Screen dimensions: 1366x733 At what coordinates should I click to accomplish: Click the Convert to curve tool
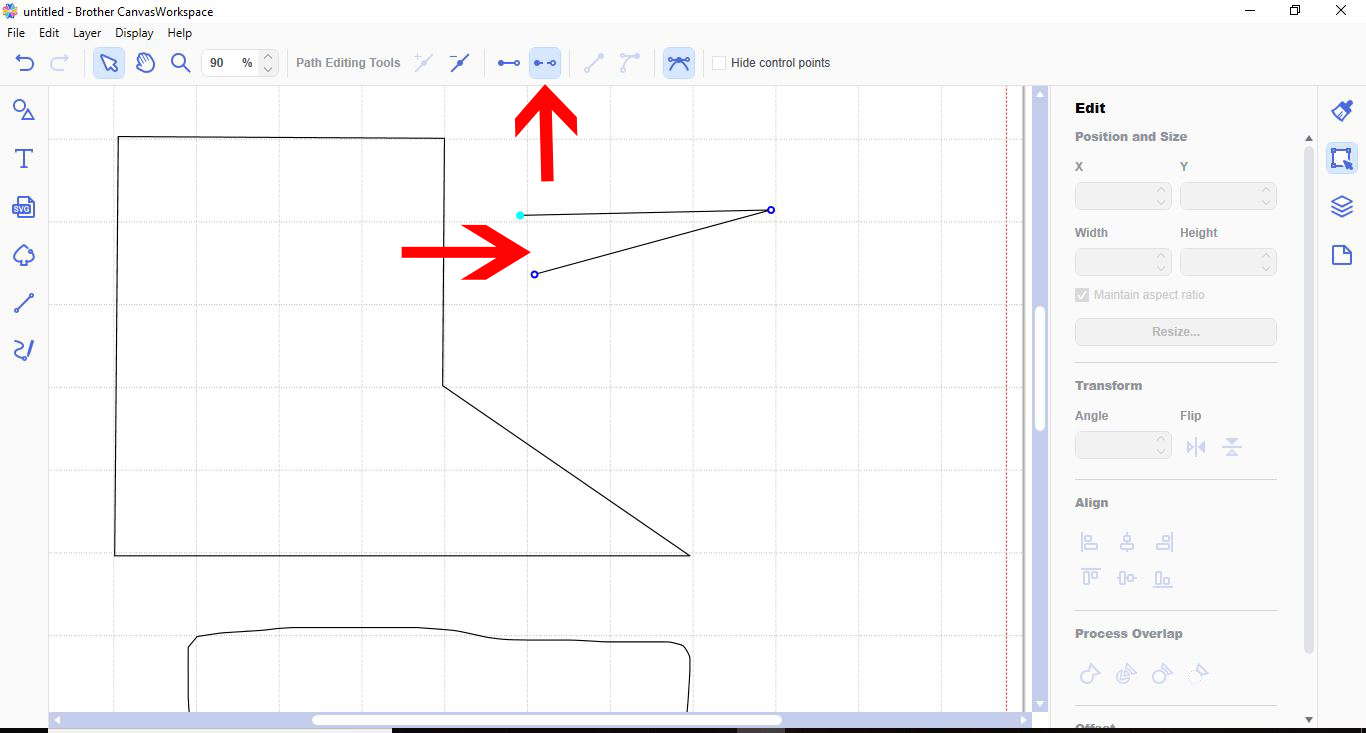point(629,63)
